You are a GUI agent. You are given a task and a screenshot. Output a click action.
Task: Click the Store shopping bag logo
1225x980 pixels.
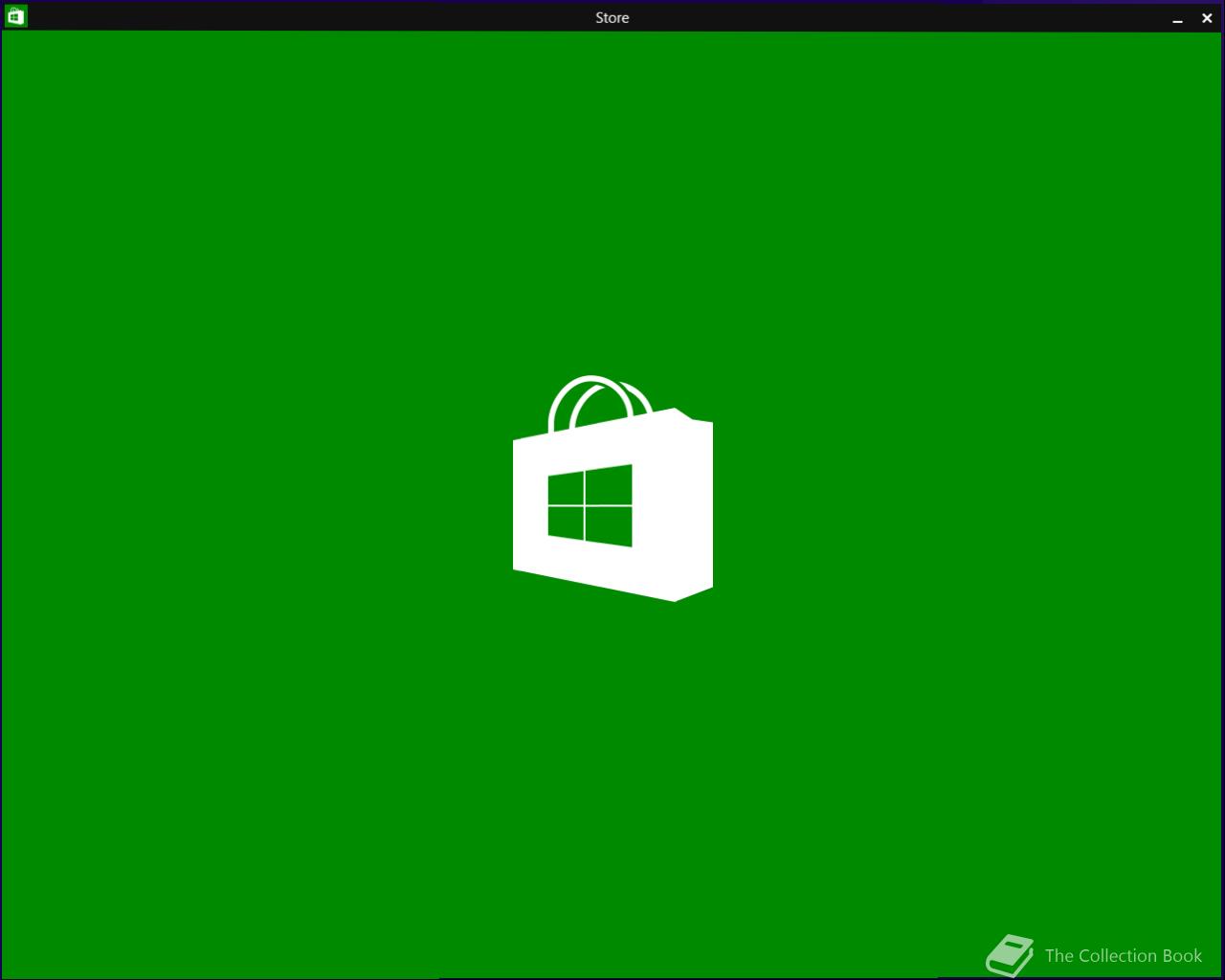pos(612,488)
